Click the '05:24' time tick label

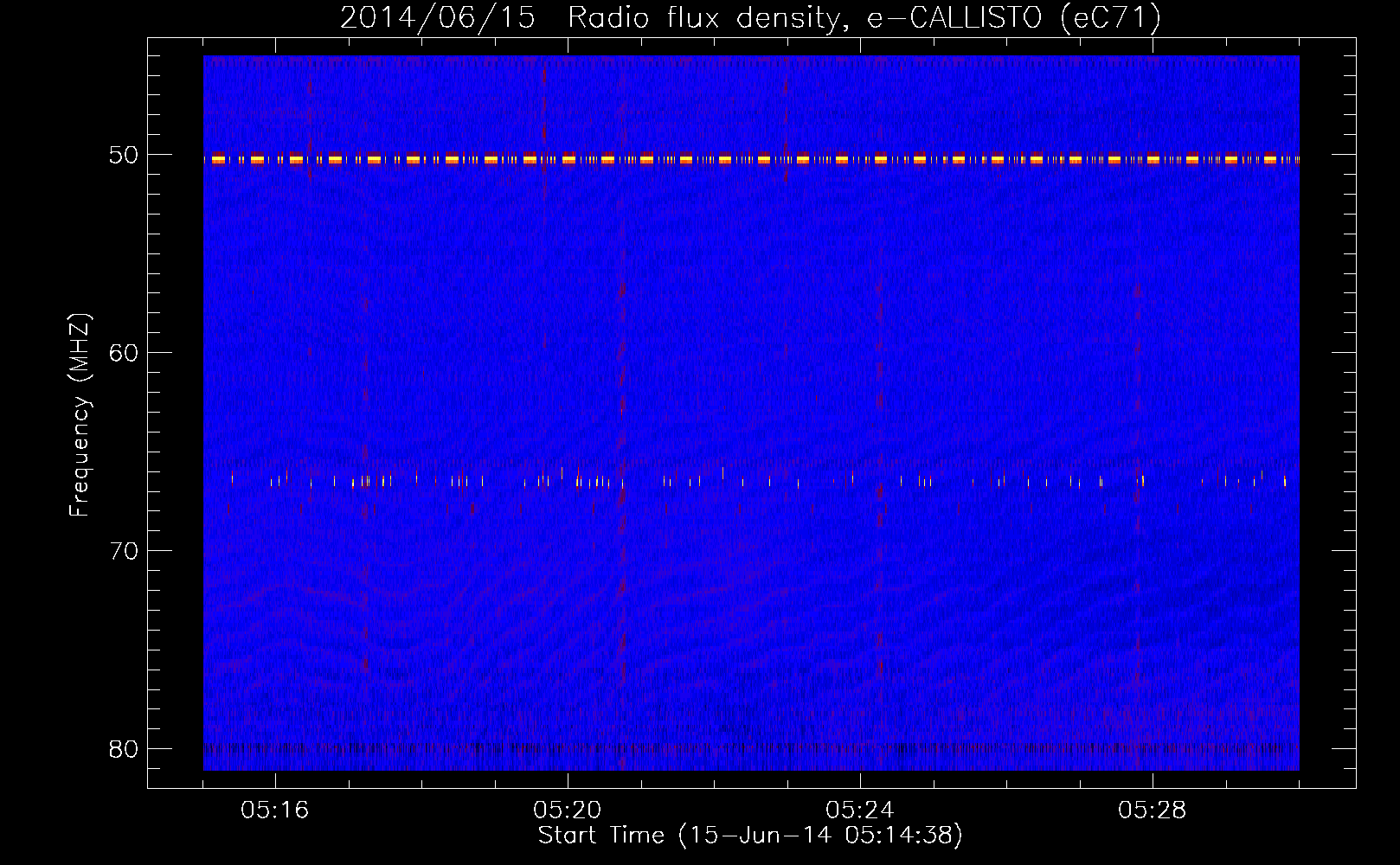pyautogui.click(x=860, y=811)
